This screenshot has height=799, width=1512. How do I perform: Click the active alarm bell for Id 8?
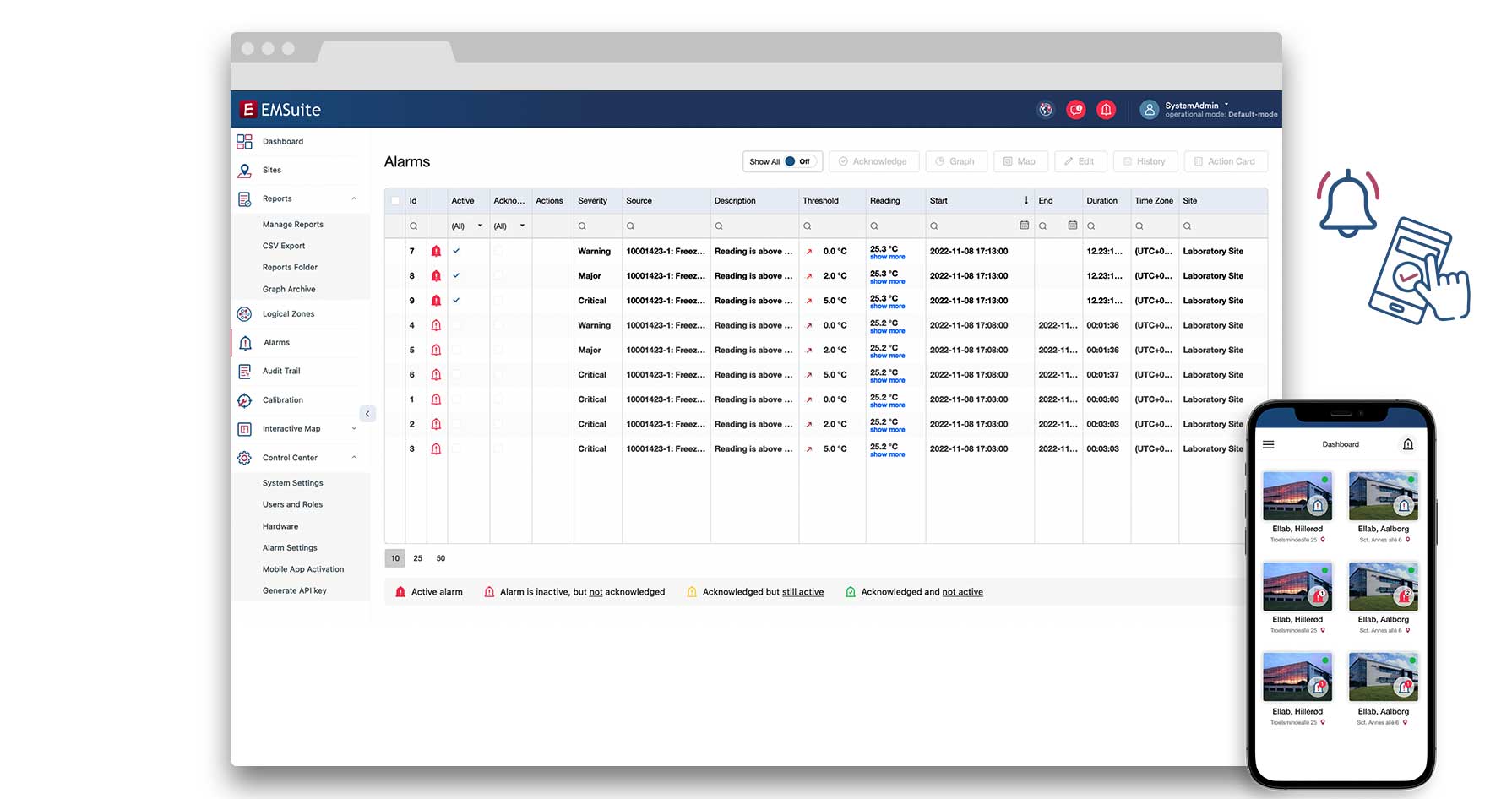coord(436,276)
